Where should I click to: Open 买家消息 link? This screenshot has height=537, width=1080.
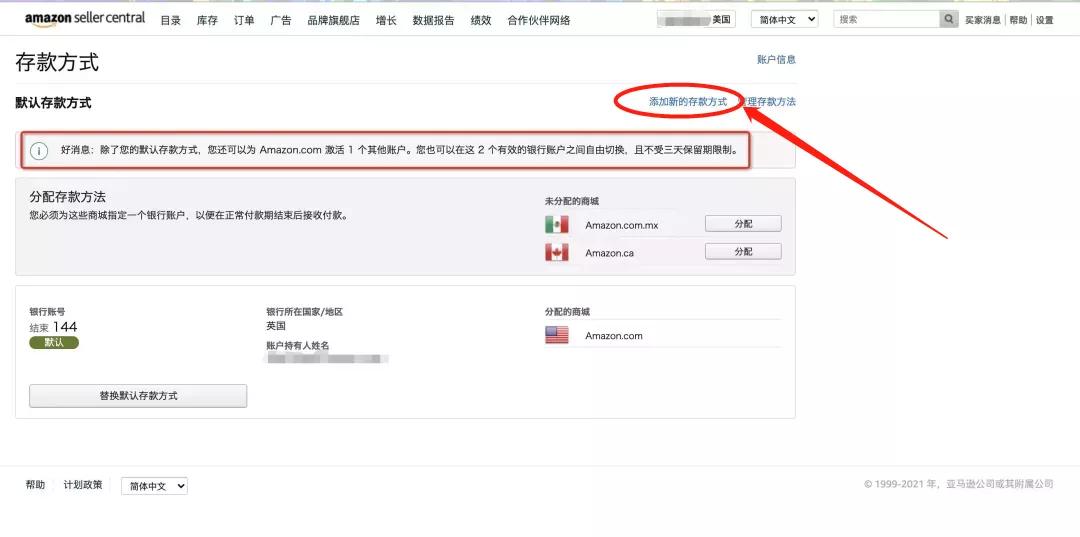pos(983,20)
